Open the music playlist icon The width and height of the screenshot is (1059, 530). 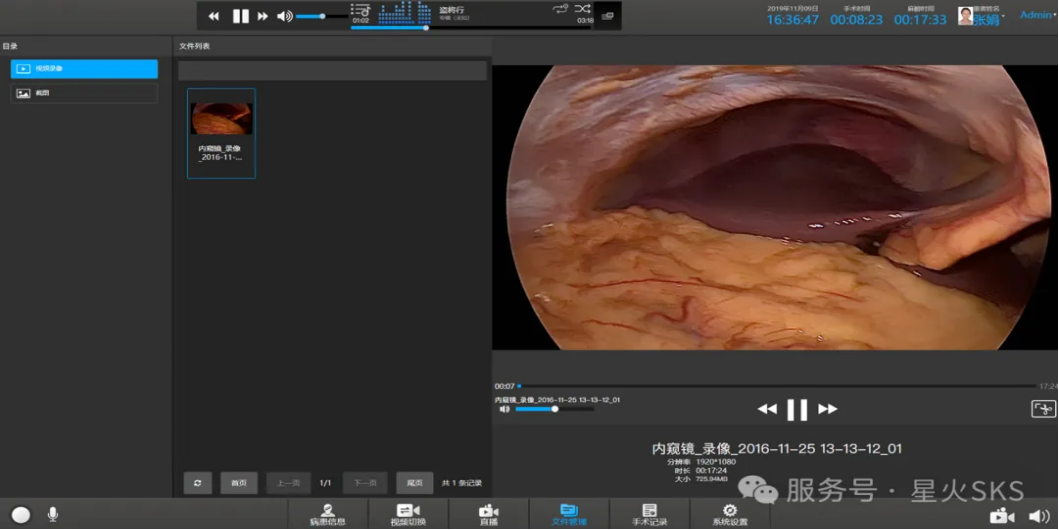point(360,10)
